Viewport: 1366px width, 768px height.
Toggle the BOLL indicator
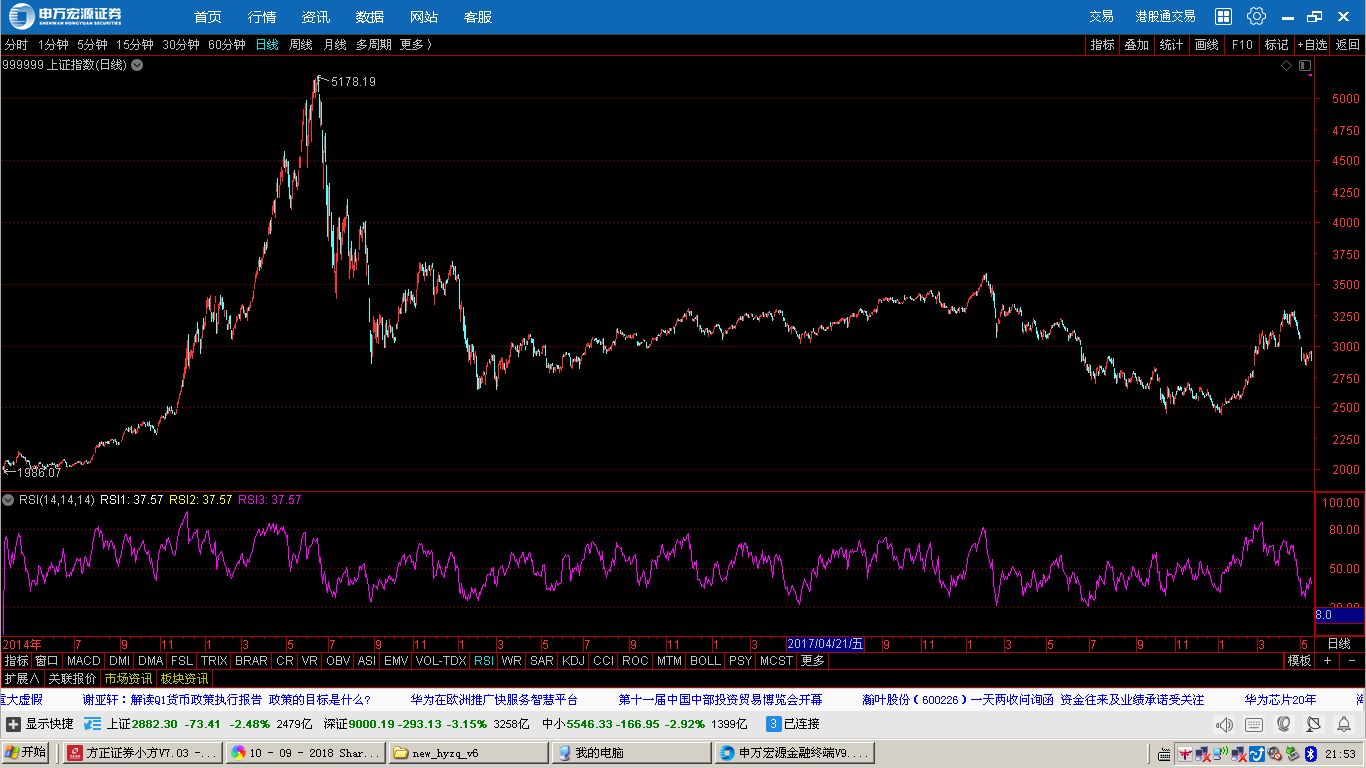pos(705,661)
